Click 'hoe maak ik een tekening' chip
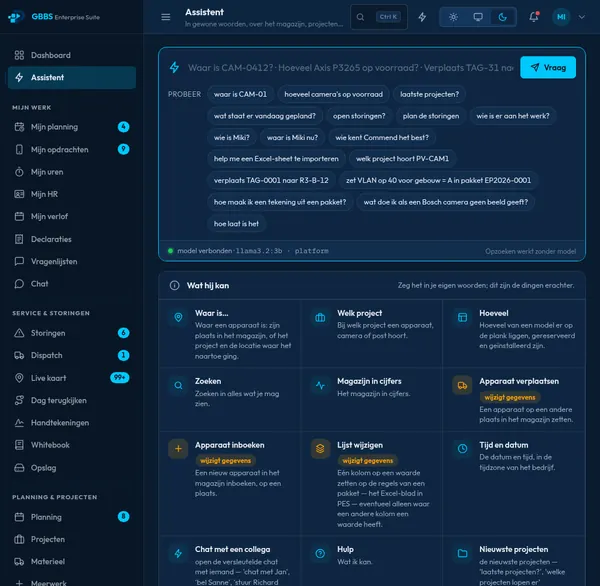 click(280, 202)
